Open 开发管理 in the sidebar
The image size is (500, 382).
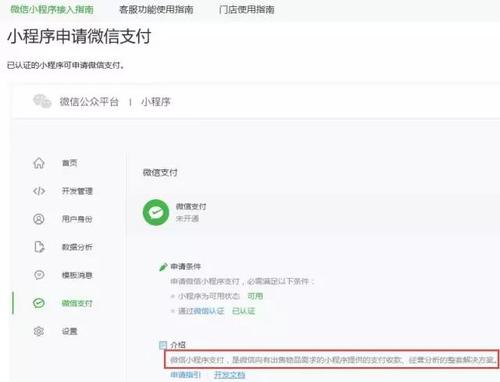(77, 191)
